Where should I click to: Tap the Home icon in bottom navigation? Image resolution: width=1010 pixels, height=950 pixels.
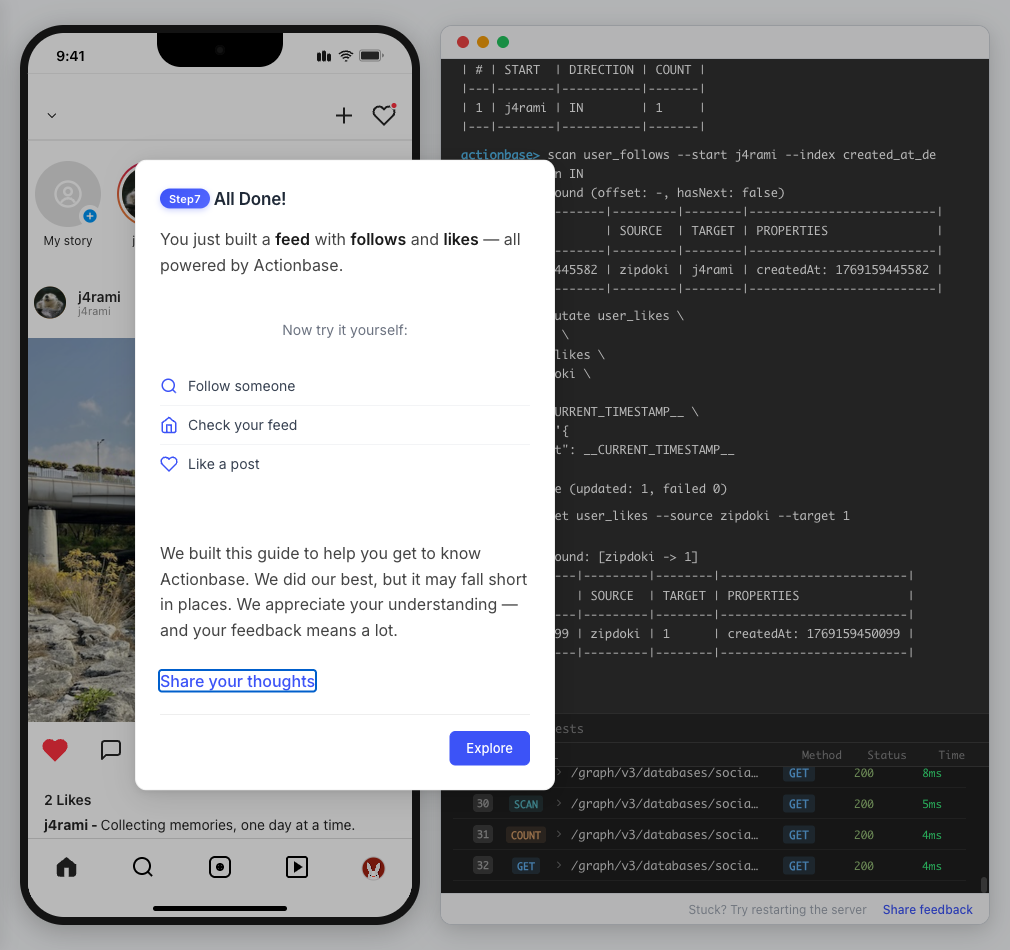tap(66, 867)
